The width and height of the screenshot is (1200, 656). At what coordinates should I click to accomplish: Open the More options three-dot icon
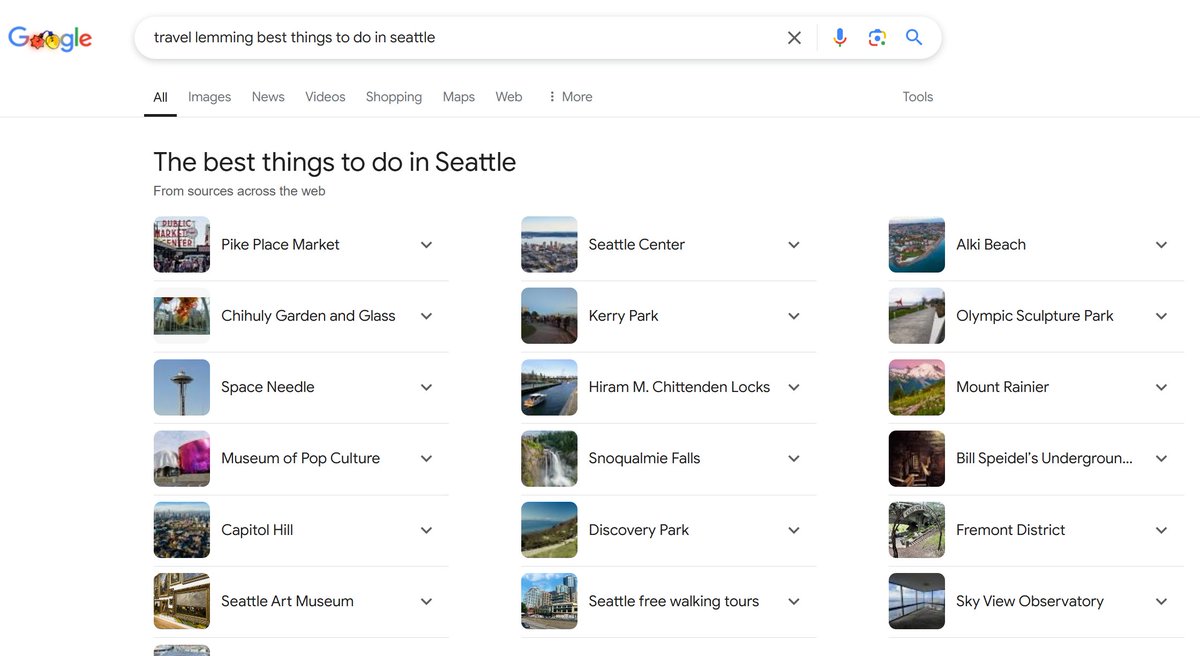pos(553,96)
